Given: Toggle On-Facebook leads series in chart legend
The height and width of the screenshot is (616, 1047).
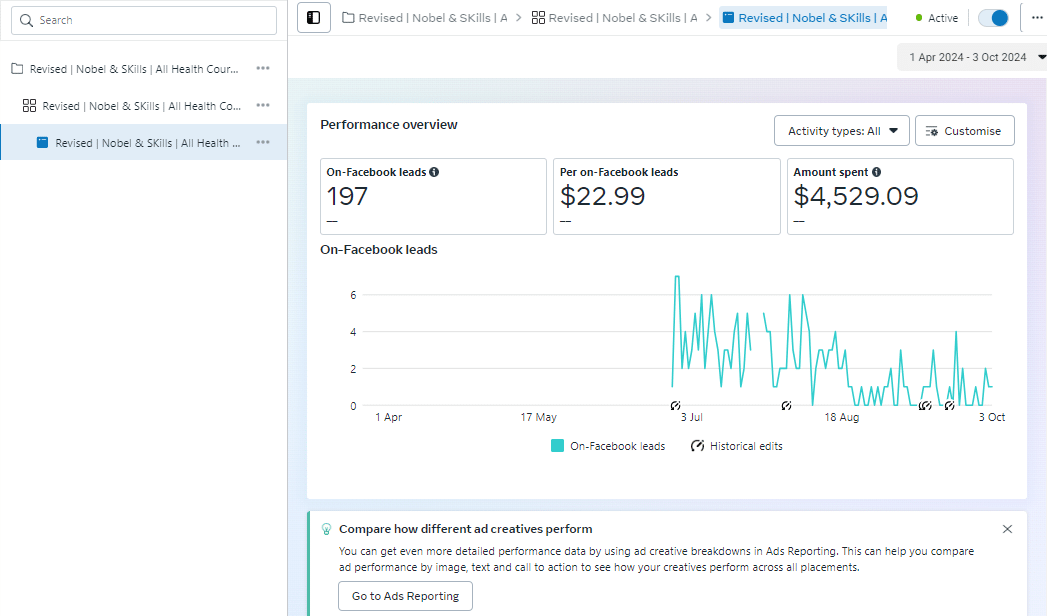Looking at the screenshot, I should [608, 446].
